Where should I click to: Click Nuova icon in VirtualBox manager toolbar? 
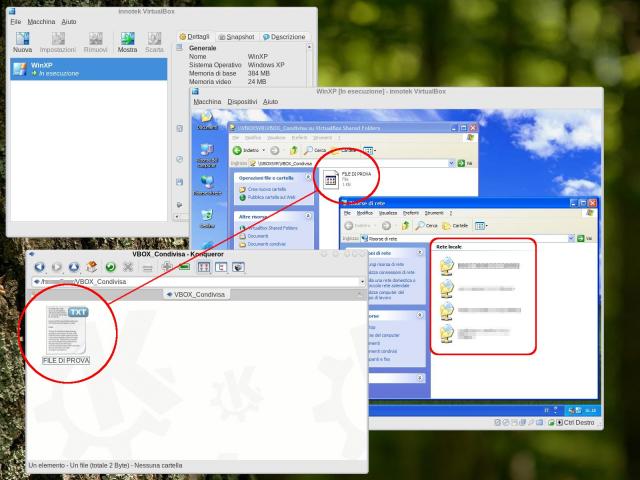point(22,42)
